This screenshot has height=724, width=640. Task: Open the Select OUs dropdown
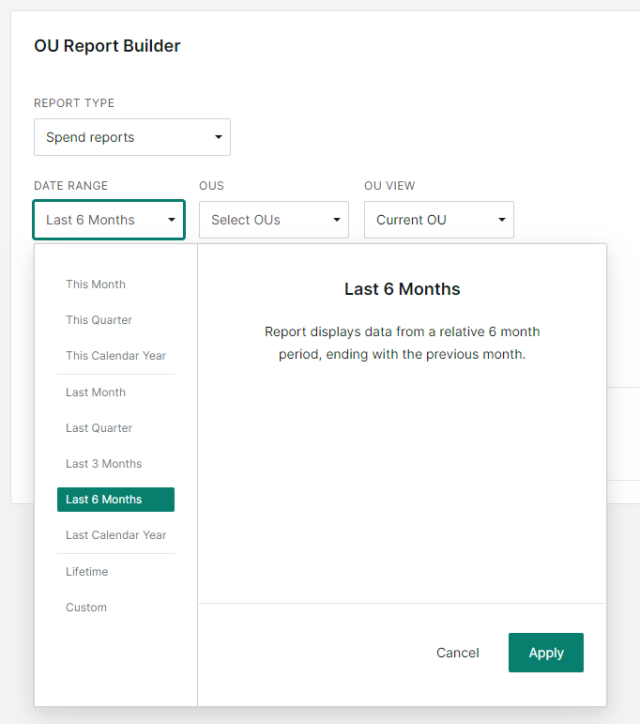point(273,220)
